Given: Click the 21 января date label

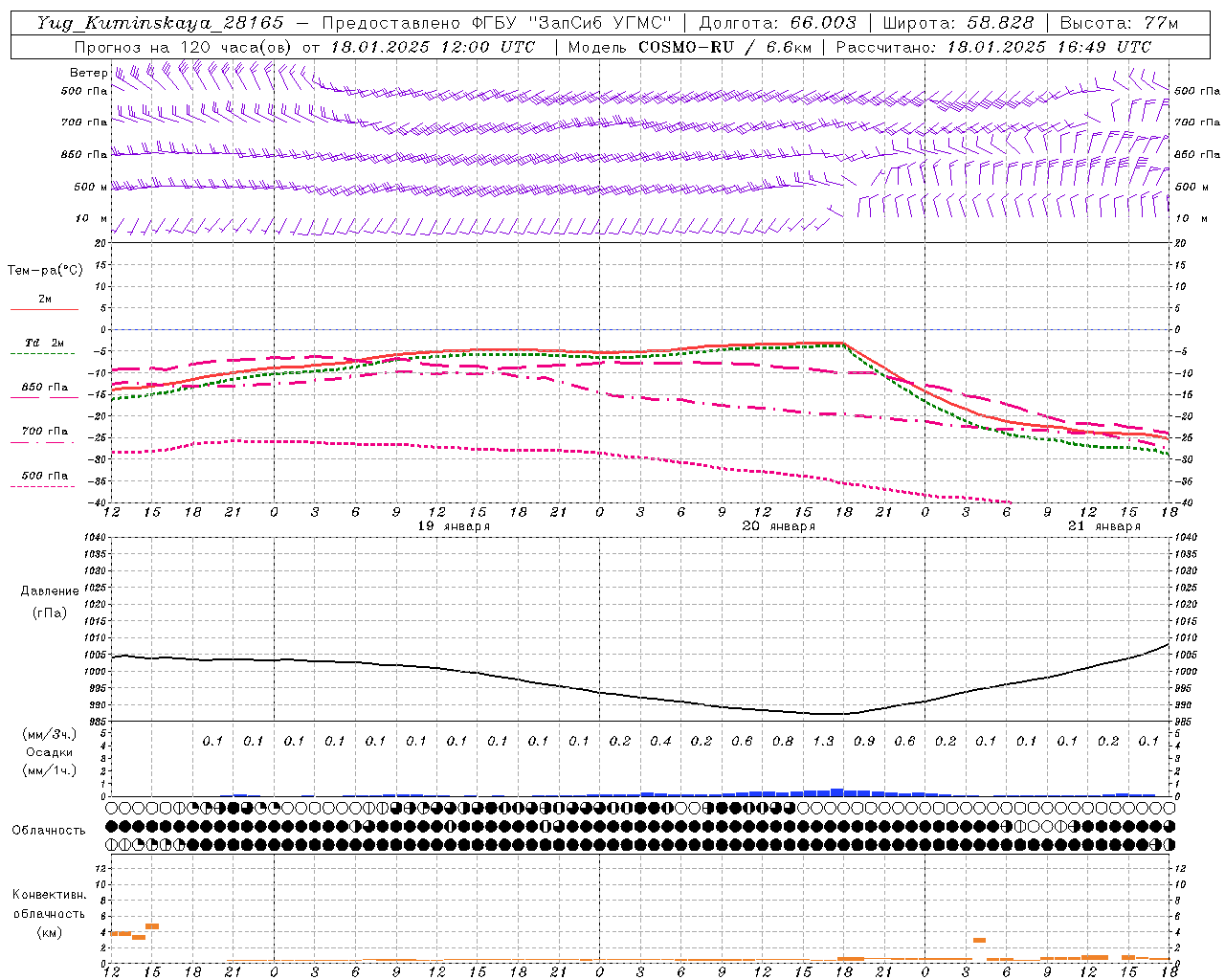Looking at the screenshot, I should [x=1104, y=526].
